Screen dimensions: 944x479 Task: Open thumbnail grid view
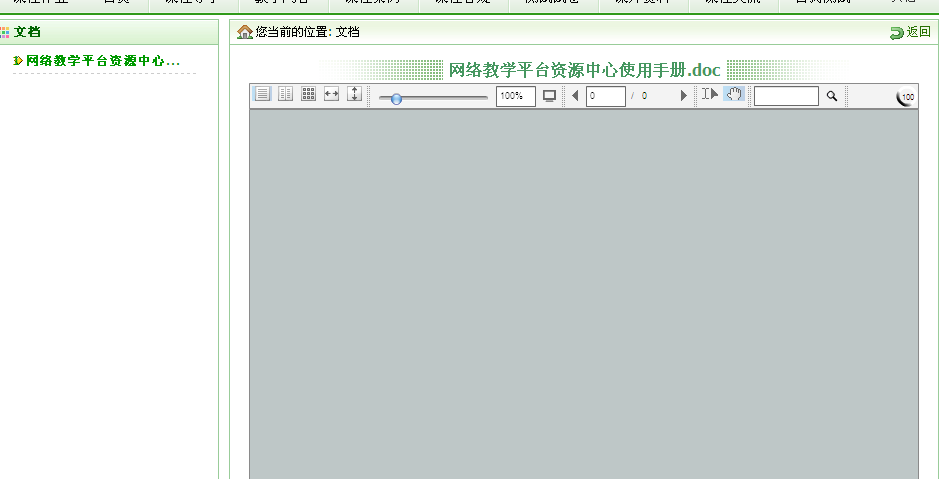308,95
